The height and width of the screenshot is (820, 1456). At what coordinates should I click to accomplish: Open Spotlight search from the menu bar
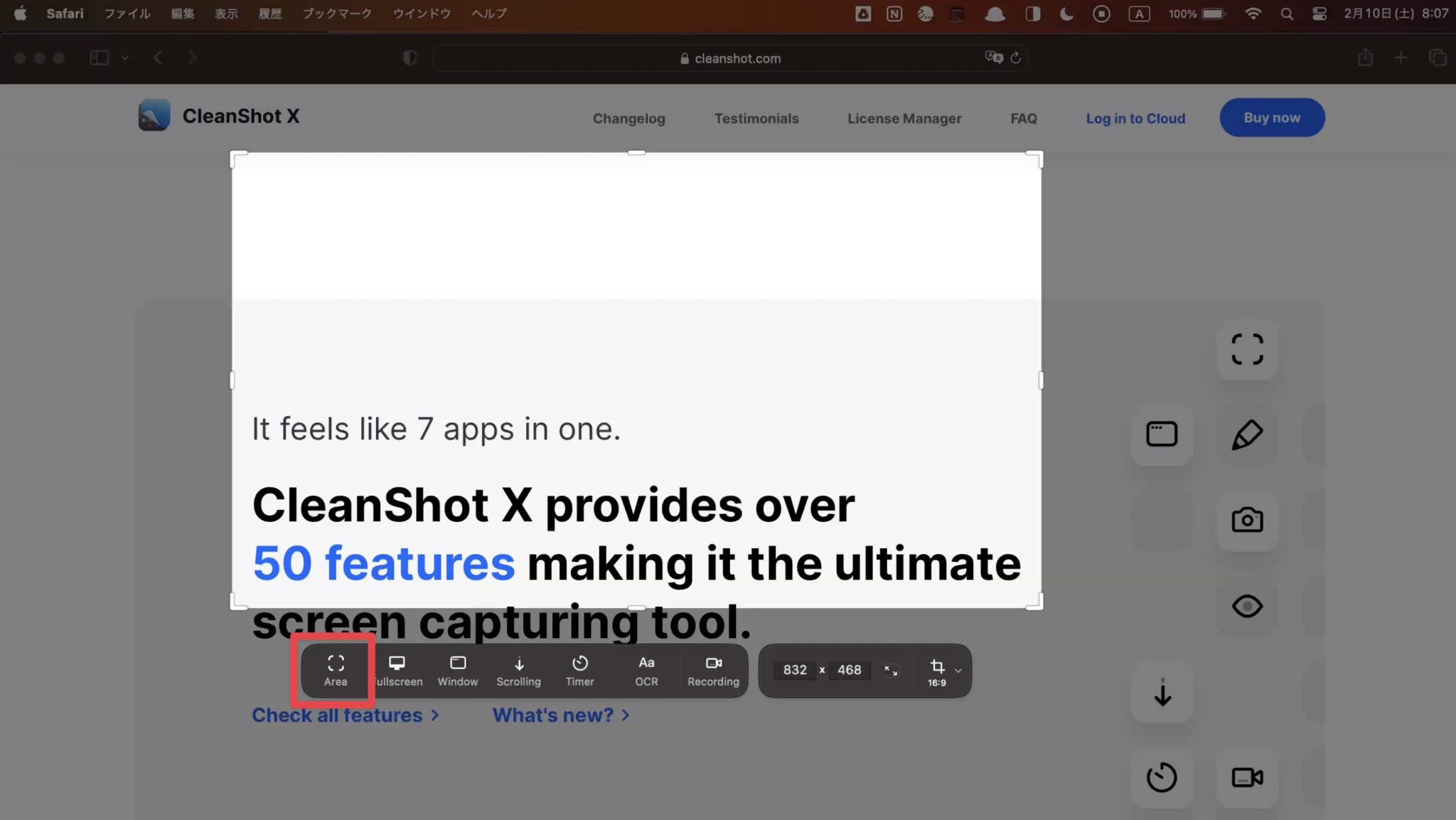coord(1287,14)
